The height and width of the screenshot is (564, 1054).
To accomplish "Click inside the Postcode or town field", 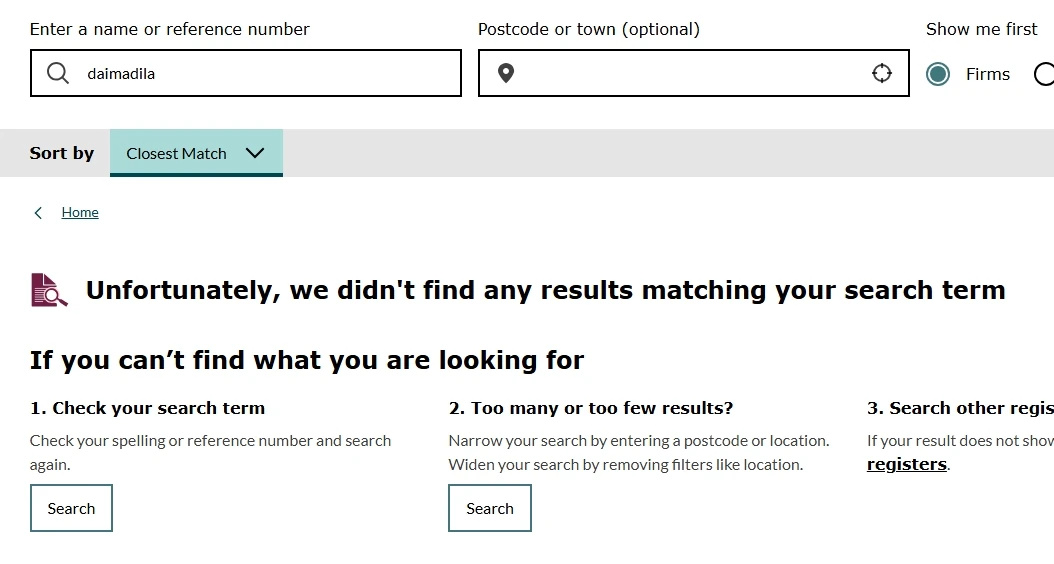I will 690,73.
